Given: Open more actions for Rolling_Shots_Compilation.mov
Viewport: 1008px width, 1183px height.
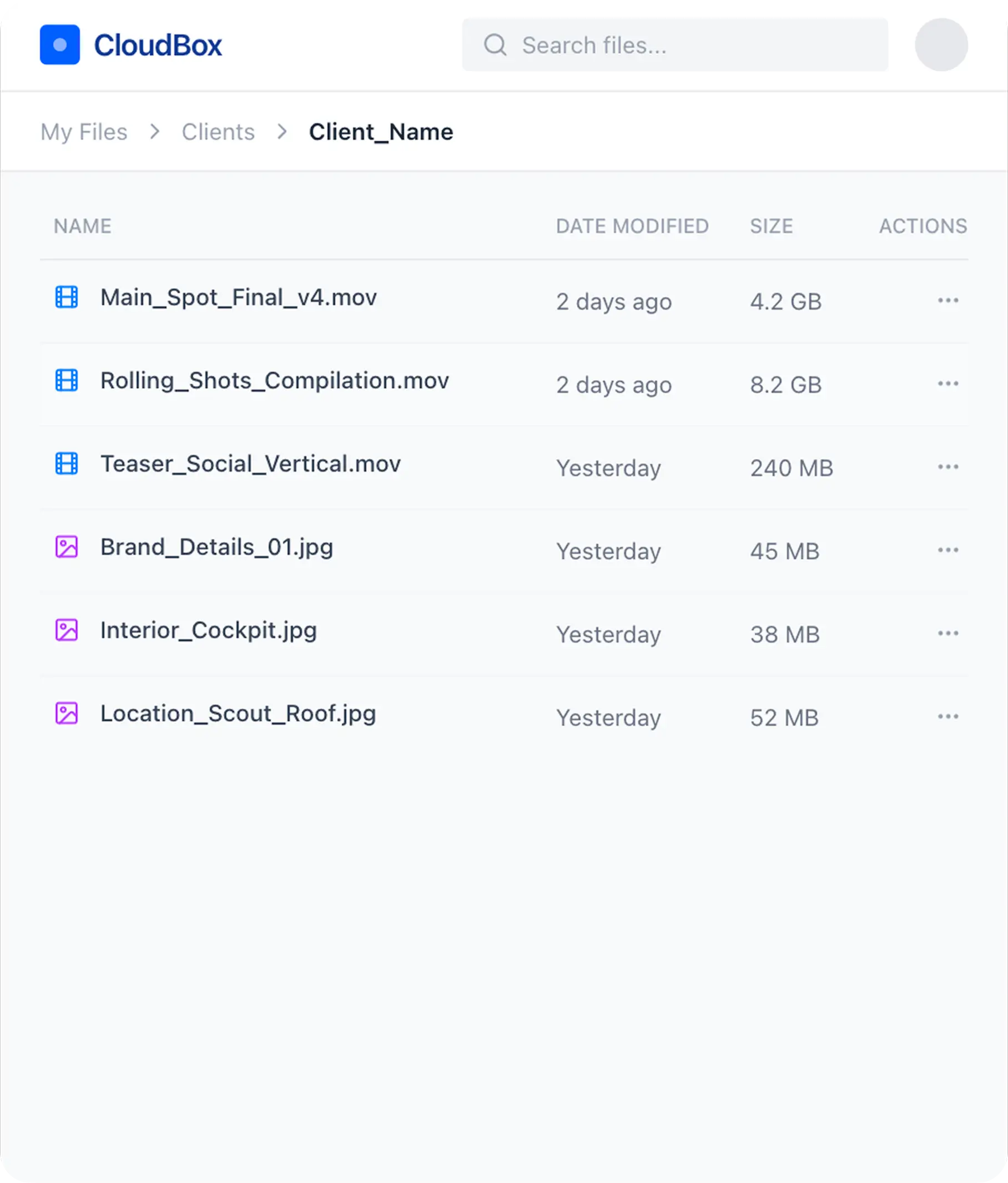Looking at the screenshot, I should (x=948, y=383).
